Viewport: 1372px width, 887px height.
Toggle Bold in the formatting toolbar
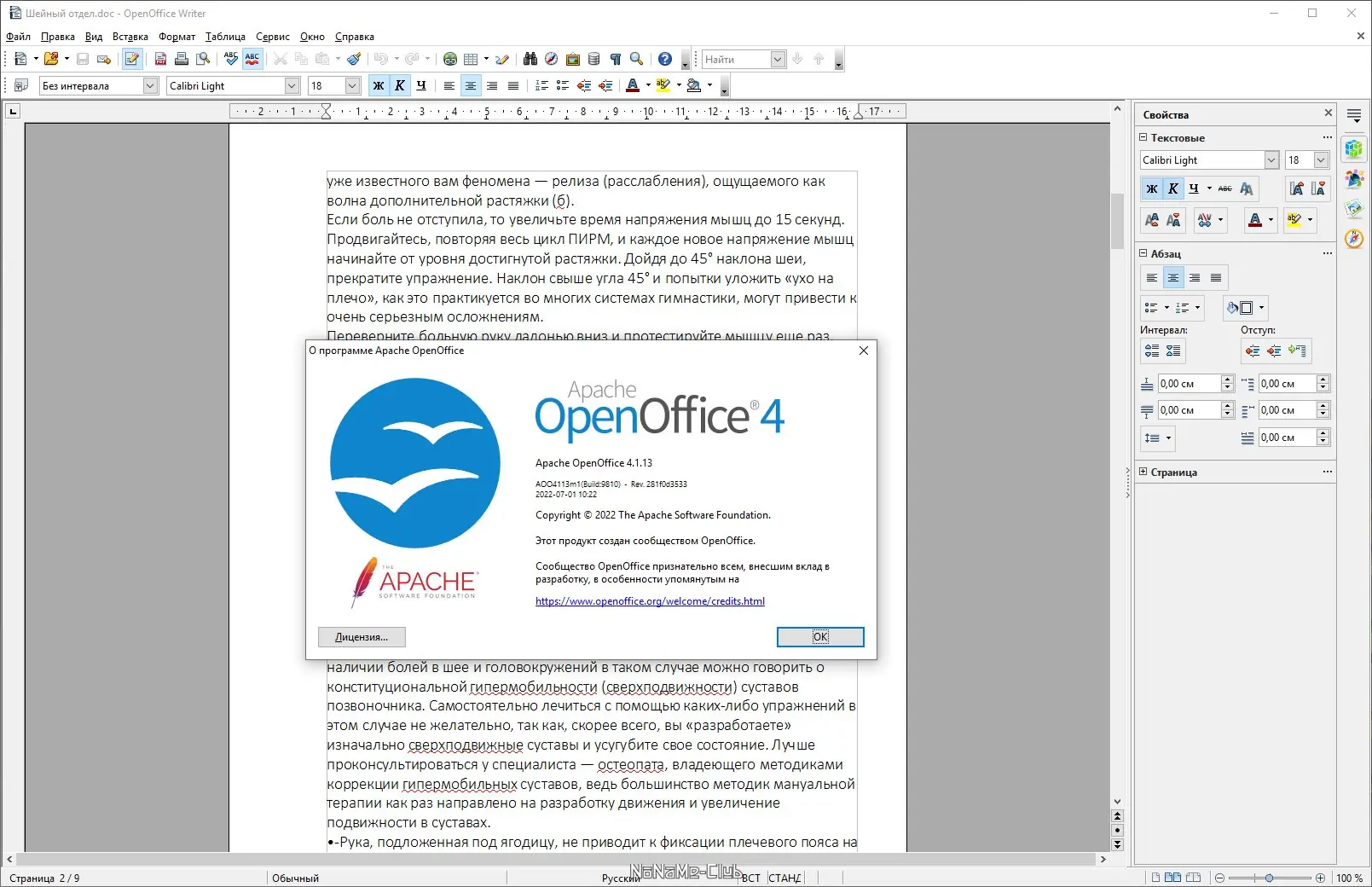[379, 85]
